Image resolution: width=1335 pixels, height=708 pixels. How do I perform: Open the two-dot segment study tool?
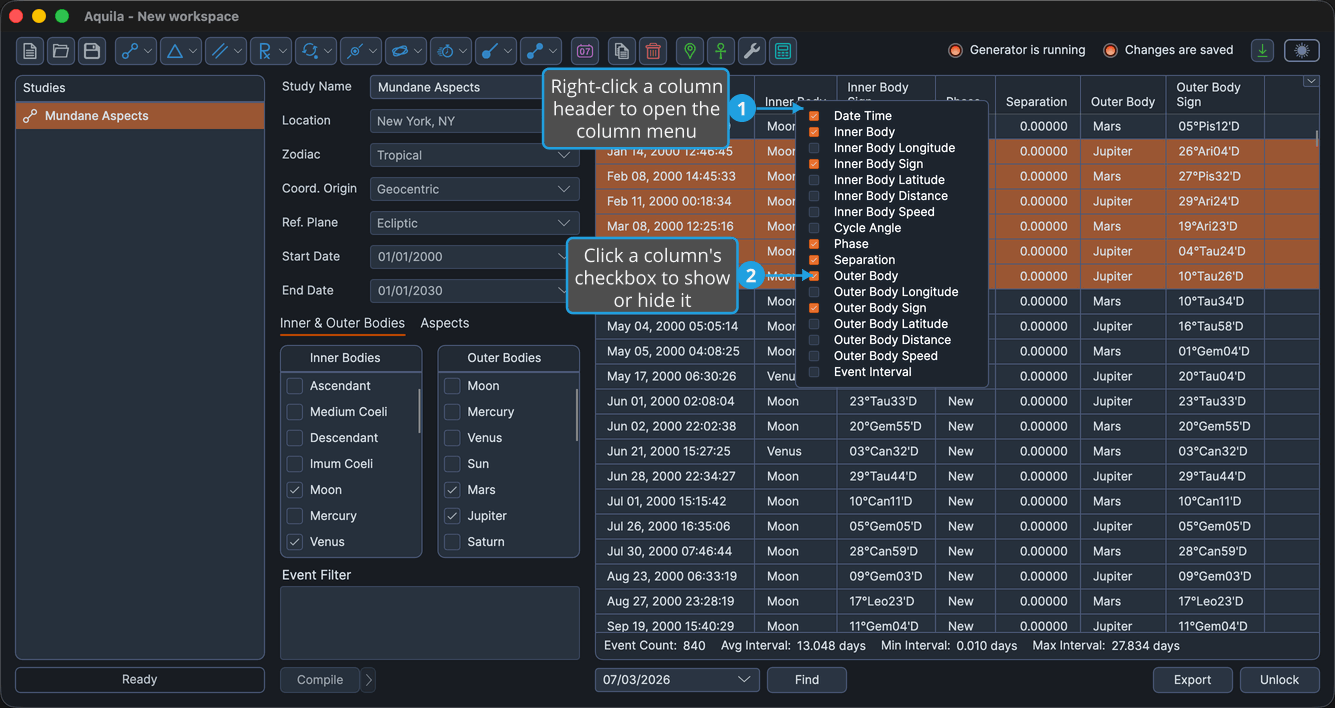(541, 50)
